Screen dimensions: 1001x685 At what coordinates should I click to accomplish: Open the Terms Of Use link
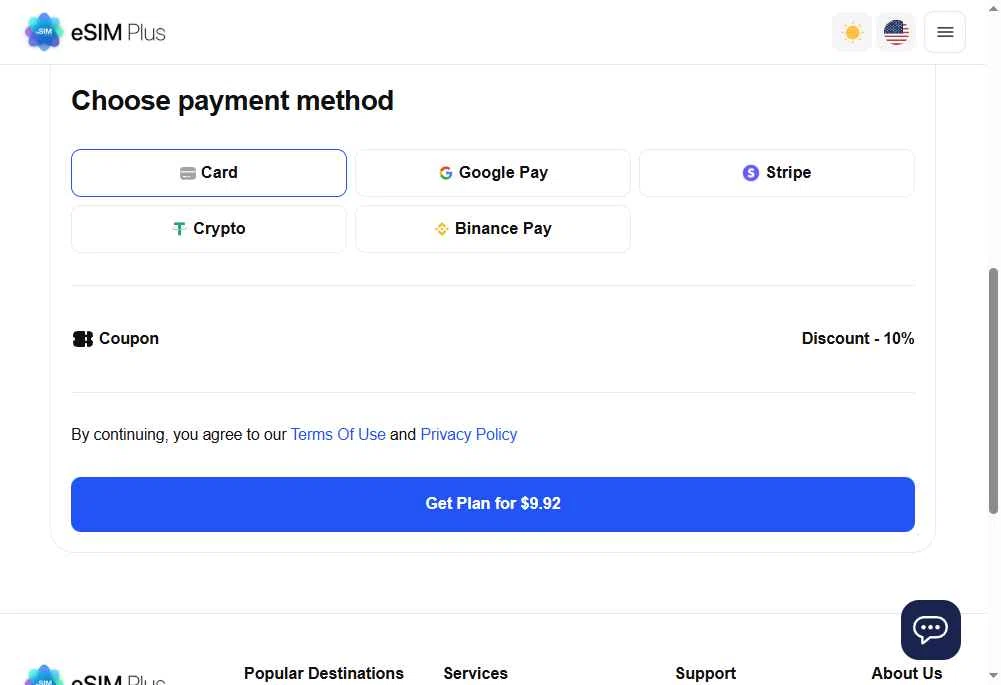pyautogui.click(x=338, y=435)
